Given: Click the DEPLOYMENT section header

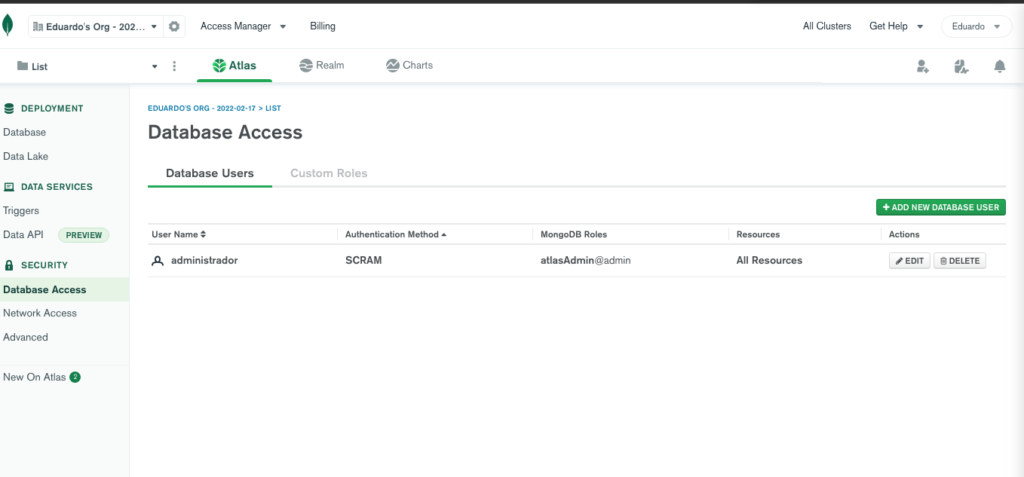Looking at the screenshot, I should [44, 108].
